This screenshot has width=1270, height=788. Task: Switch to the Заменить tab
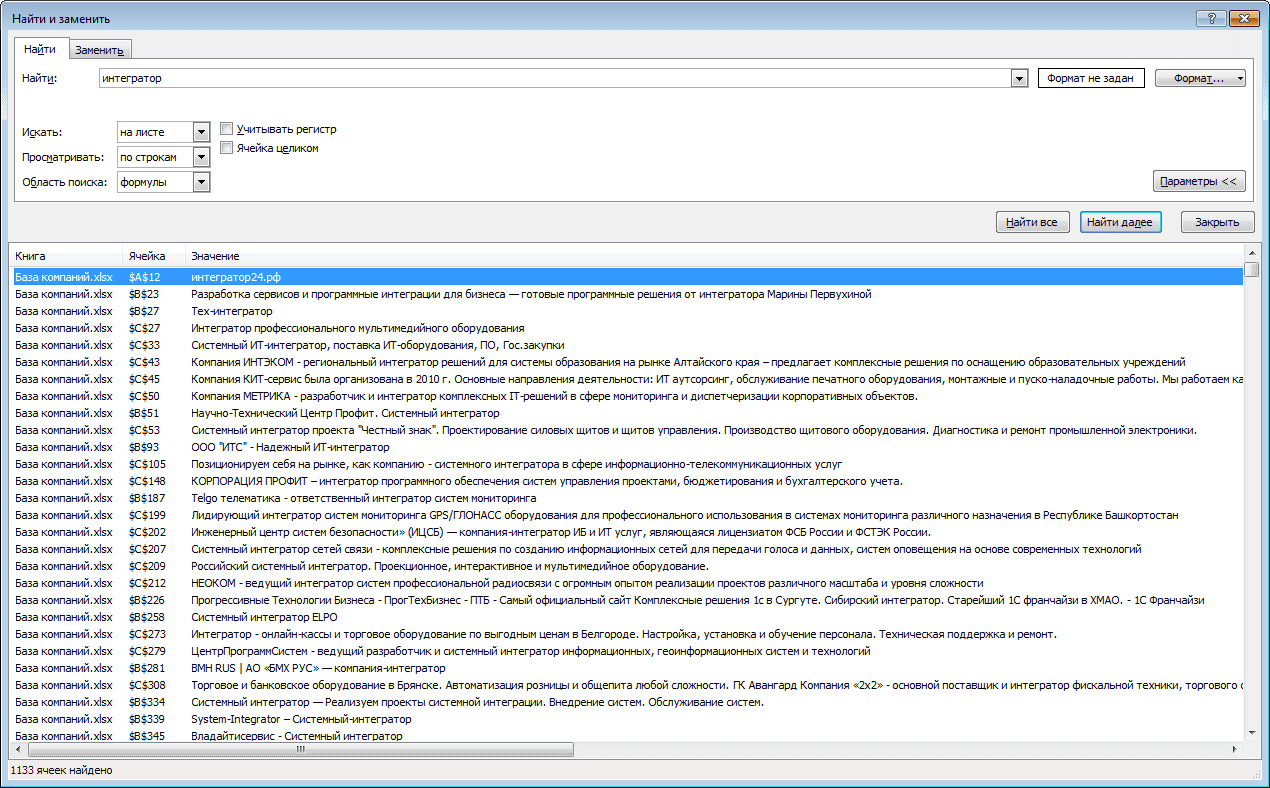point(99,50)
